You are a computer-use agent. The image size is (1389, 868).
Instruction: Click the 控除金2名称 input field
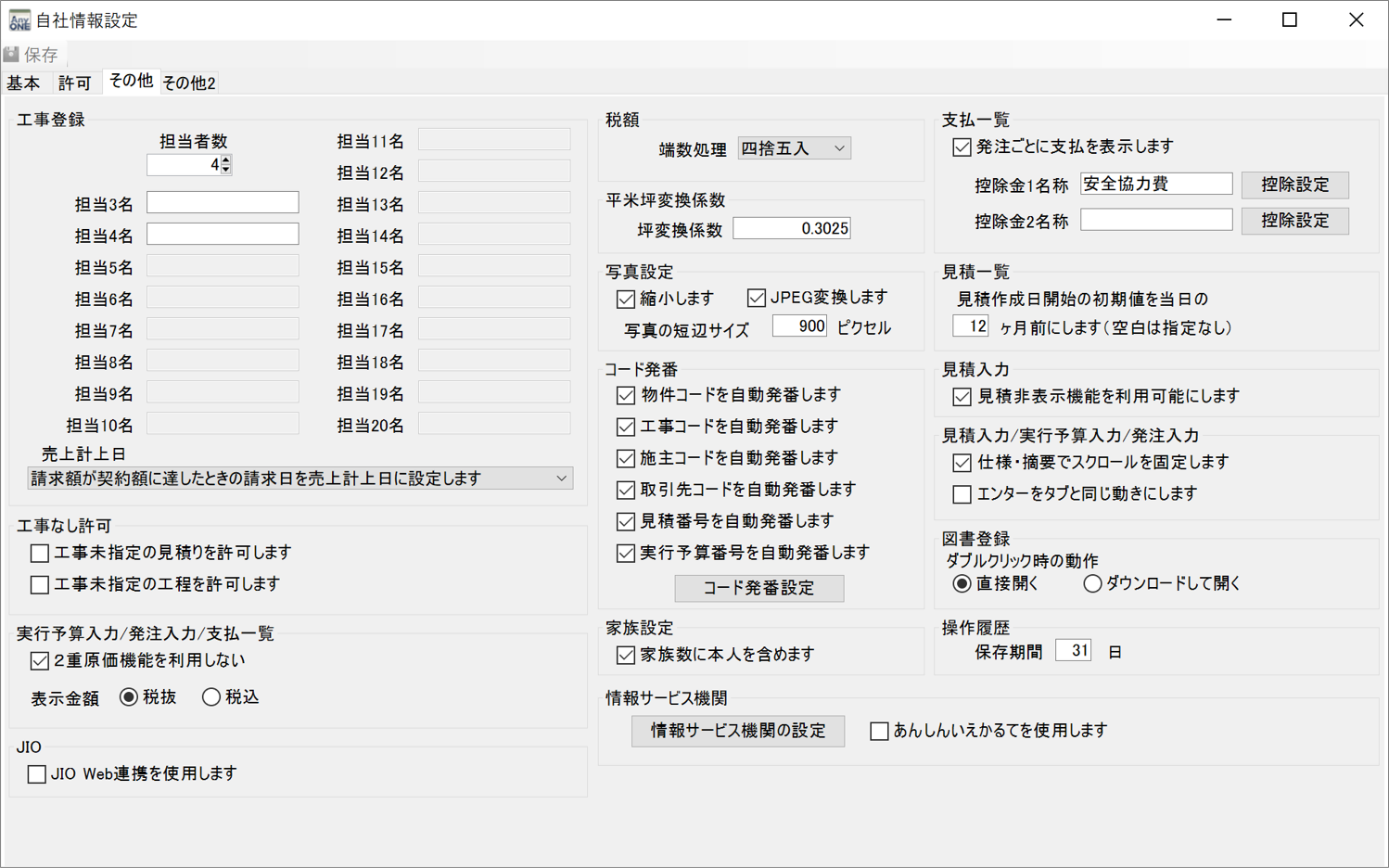click(x=1156, y=220)
